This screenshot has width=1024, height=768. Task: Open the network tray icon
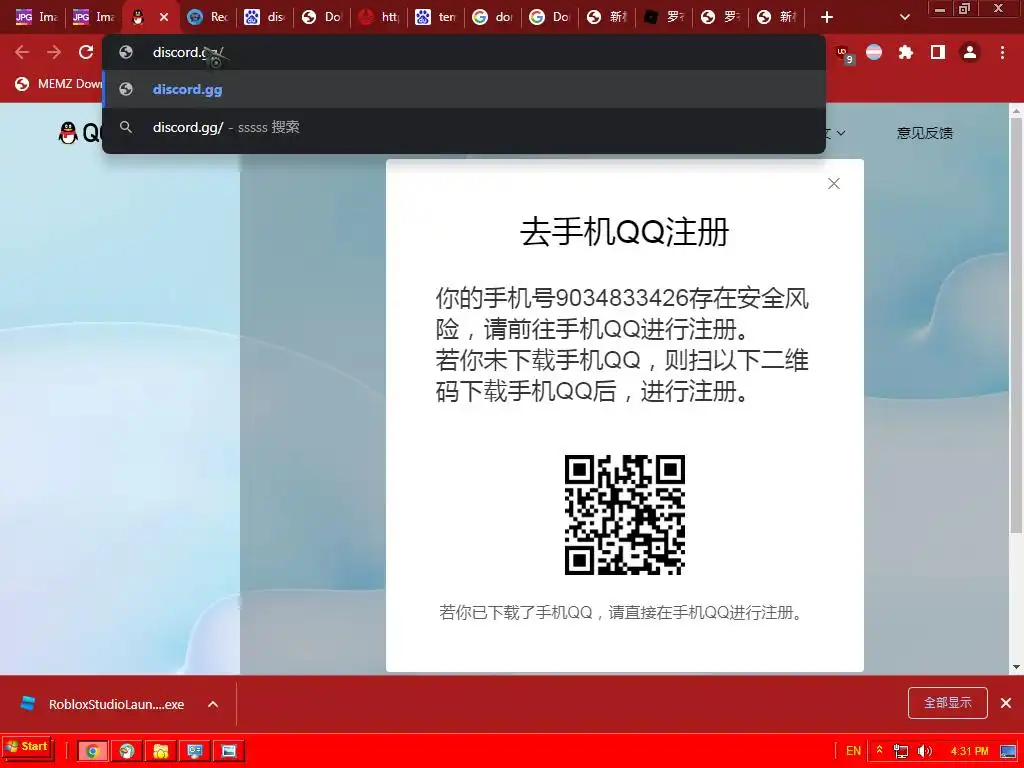tap(901, 751)
